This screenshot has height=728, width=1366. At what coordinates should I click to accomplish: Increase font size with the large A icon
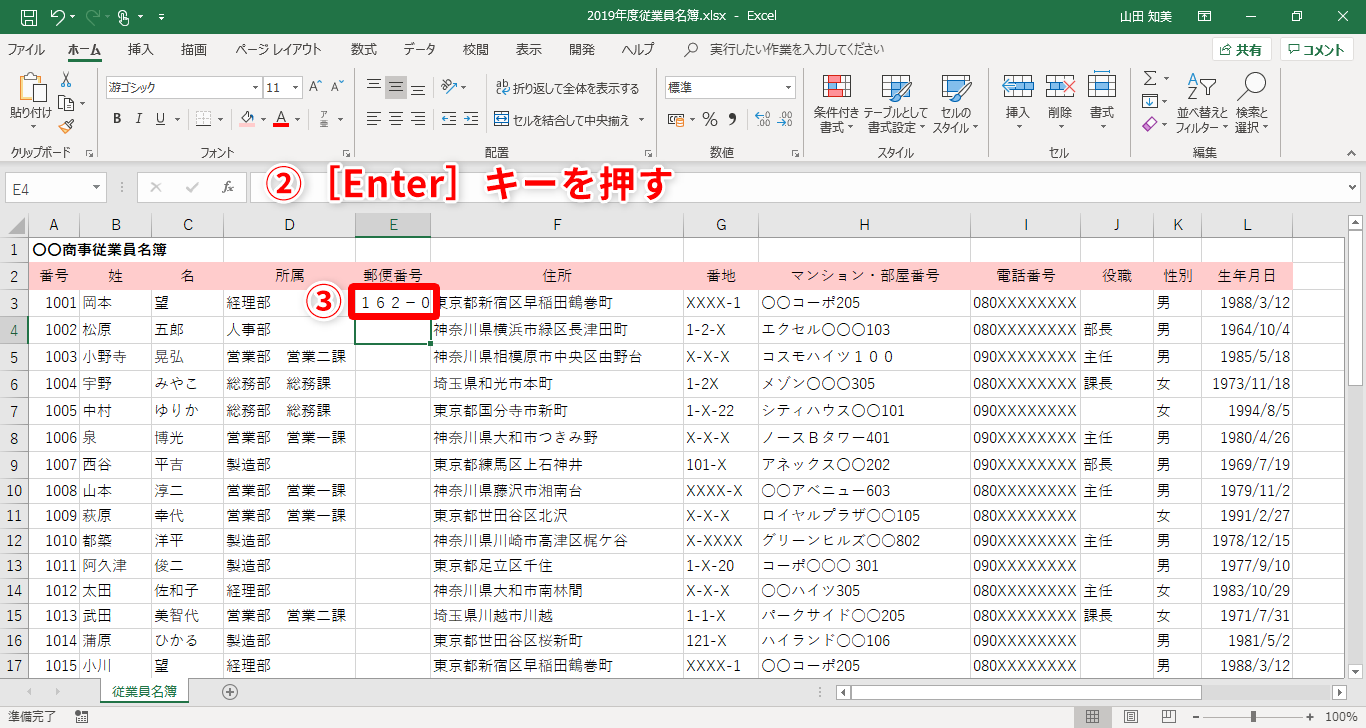click(315, 87)
